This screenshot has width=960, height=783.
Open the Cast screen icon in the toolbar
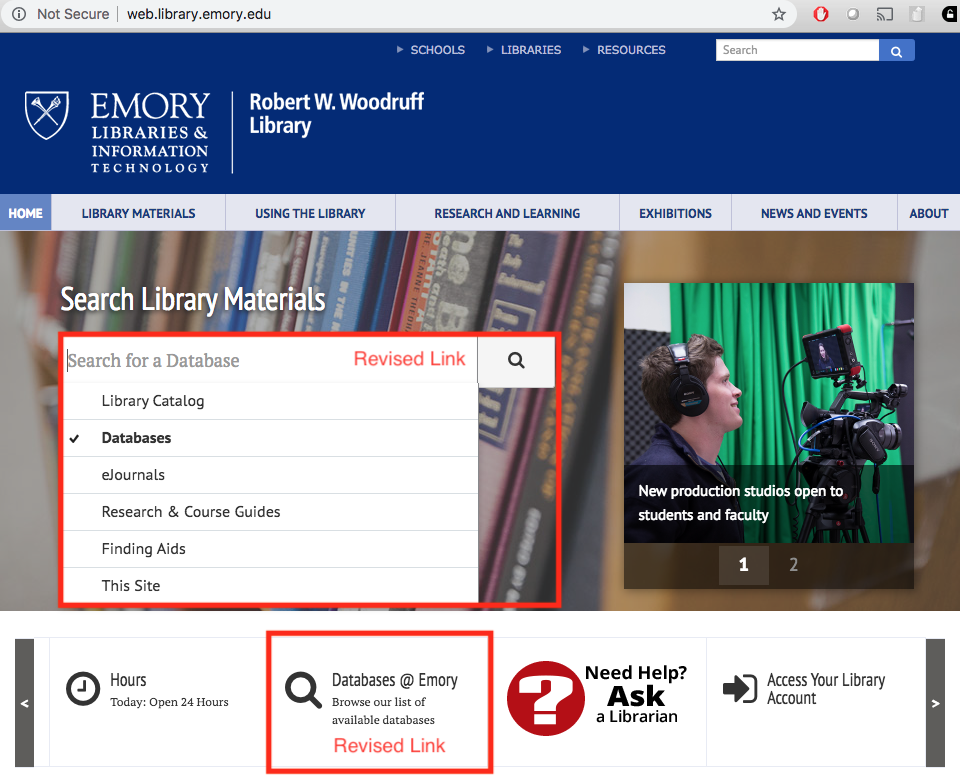click(885, 14)
